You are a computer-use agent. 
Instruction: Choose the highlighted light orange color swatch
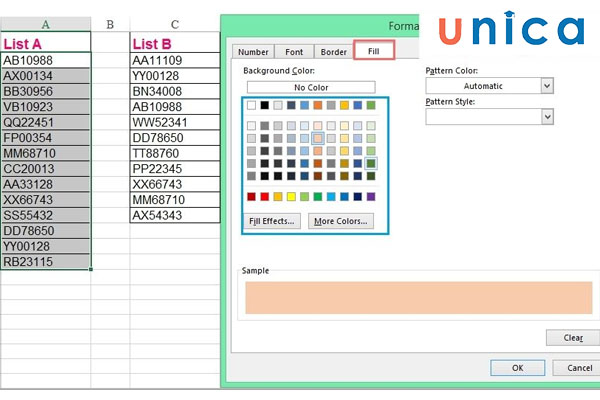point(318,138)
